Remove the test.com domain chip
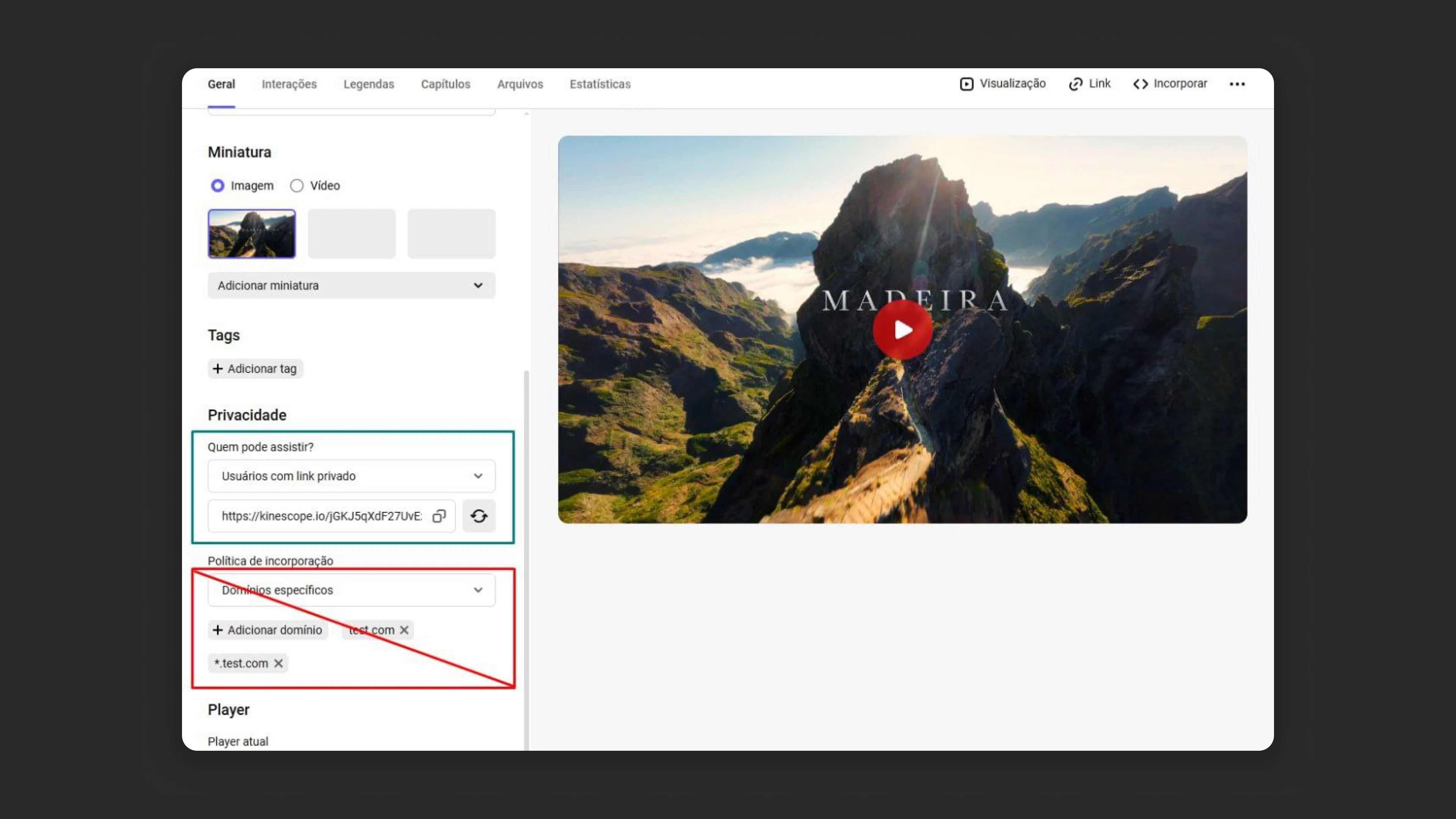 coord(404,630)
